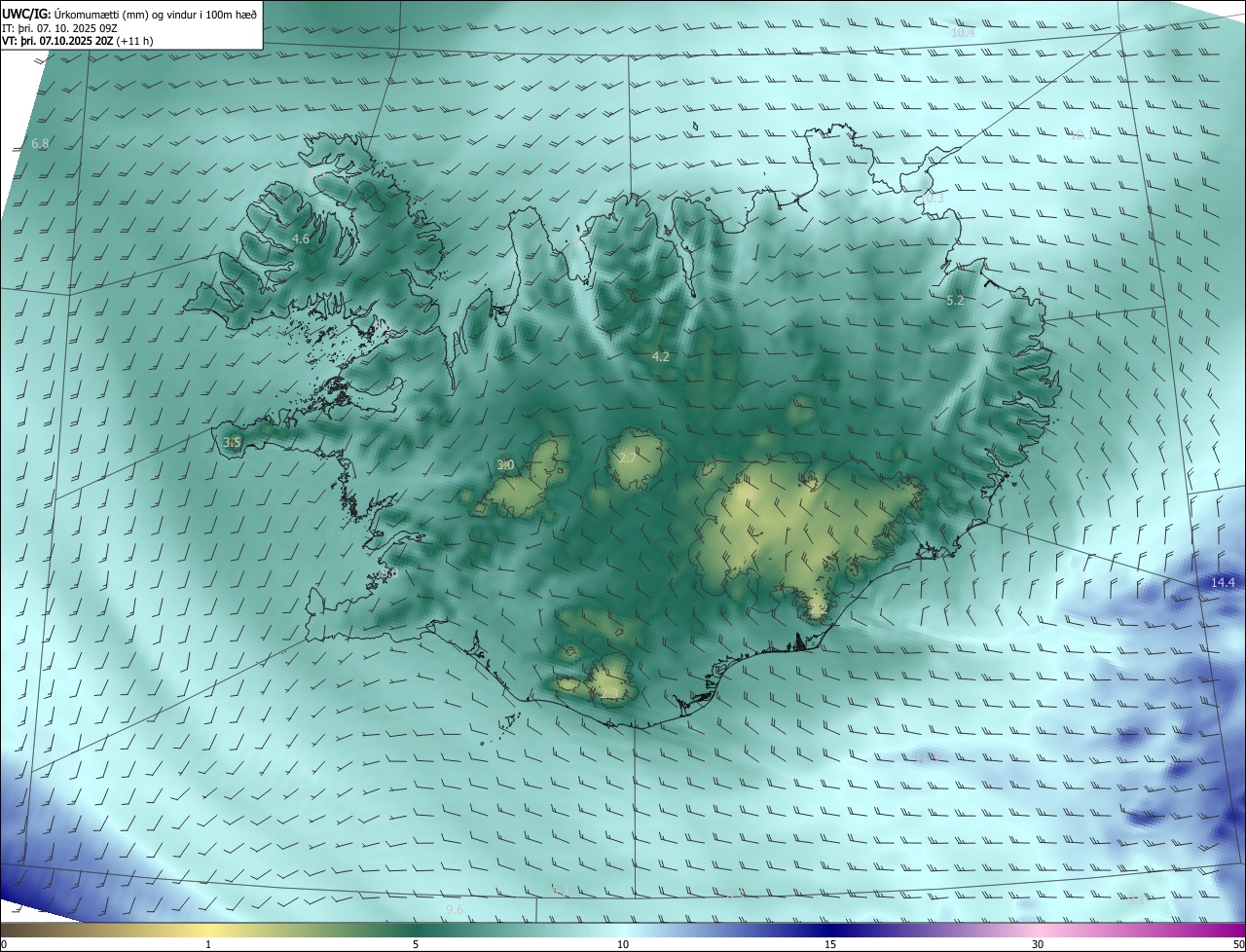The width and height of the screenshot is (1246, 952).
Task: Click the faint 10.1 value label
Action: [1081, 134]
